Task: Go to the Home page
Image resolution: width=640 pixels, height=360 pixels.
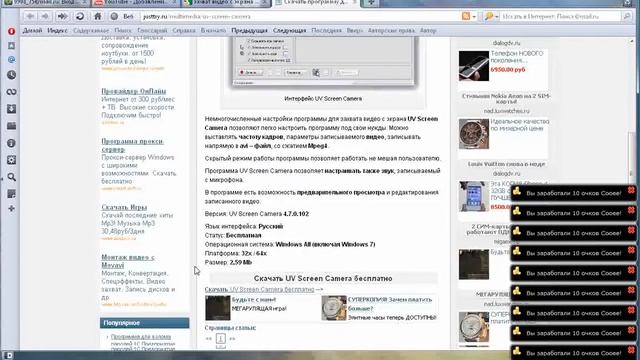Action: click(x=98, y=16)
